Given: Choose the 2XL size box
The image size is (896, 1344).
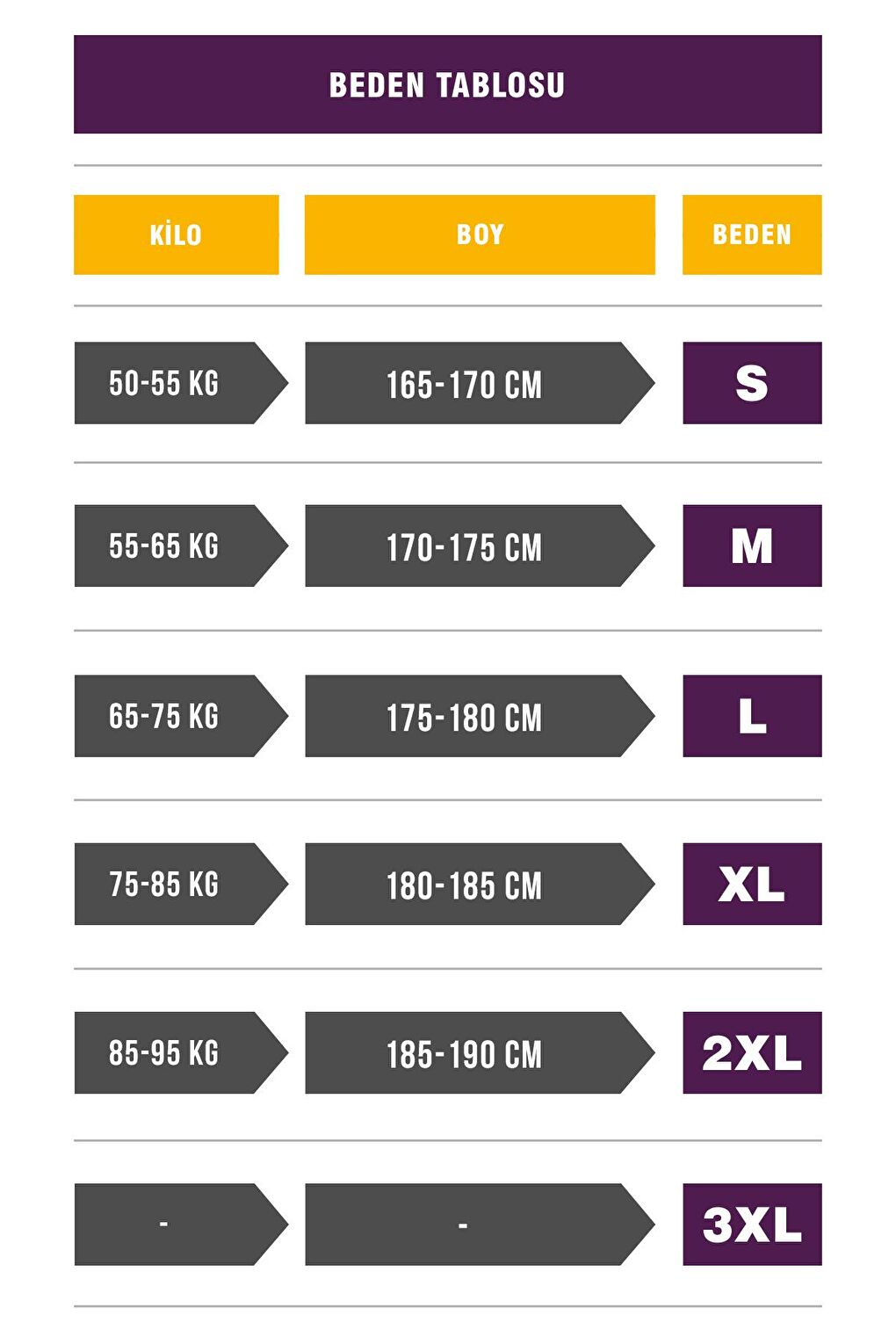Looking at the screenshot, I should (x=752, y=1052).
